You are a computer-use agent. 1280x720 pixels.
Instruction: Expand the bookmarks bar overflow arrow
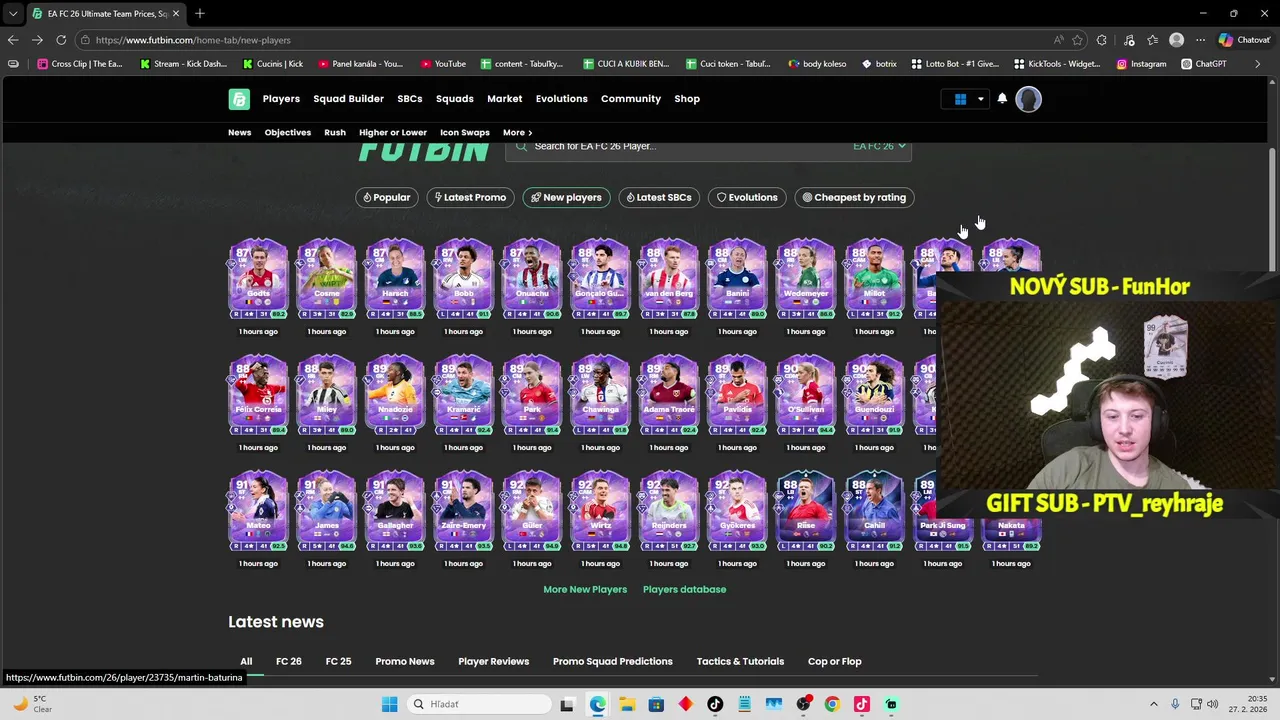coord(1258,64)
